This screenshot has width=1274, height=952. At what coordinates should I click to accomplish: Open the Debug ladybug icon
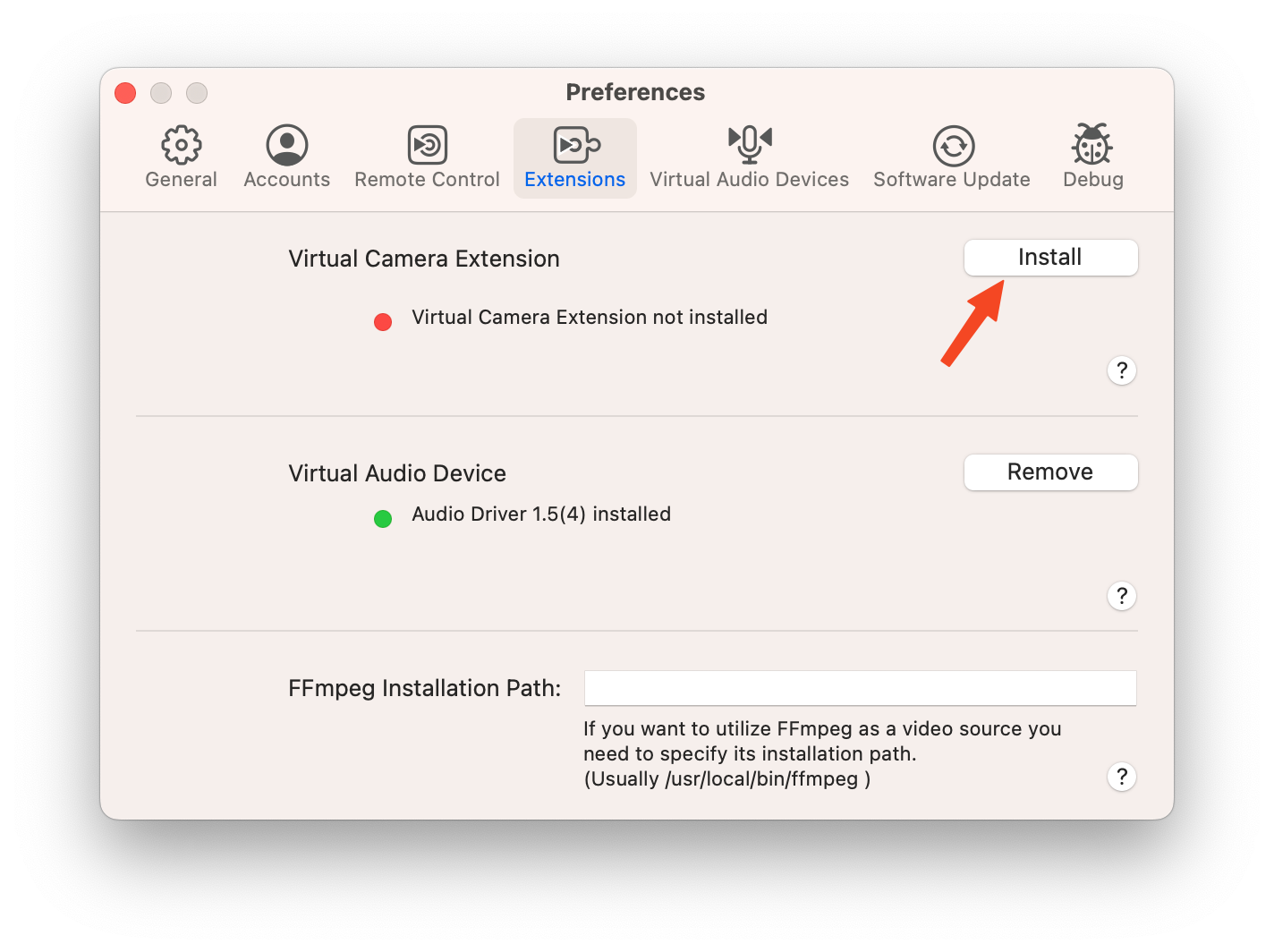(1092, 145)
